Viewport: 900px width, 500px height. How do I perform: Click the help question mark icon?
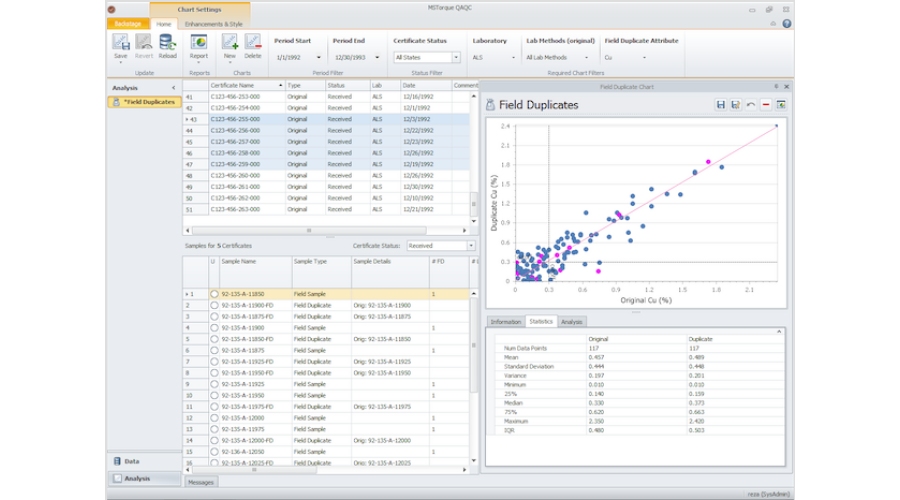[x=787, y=23]
